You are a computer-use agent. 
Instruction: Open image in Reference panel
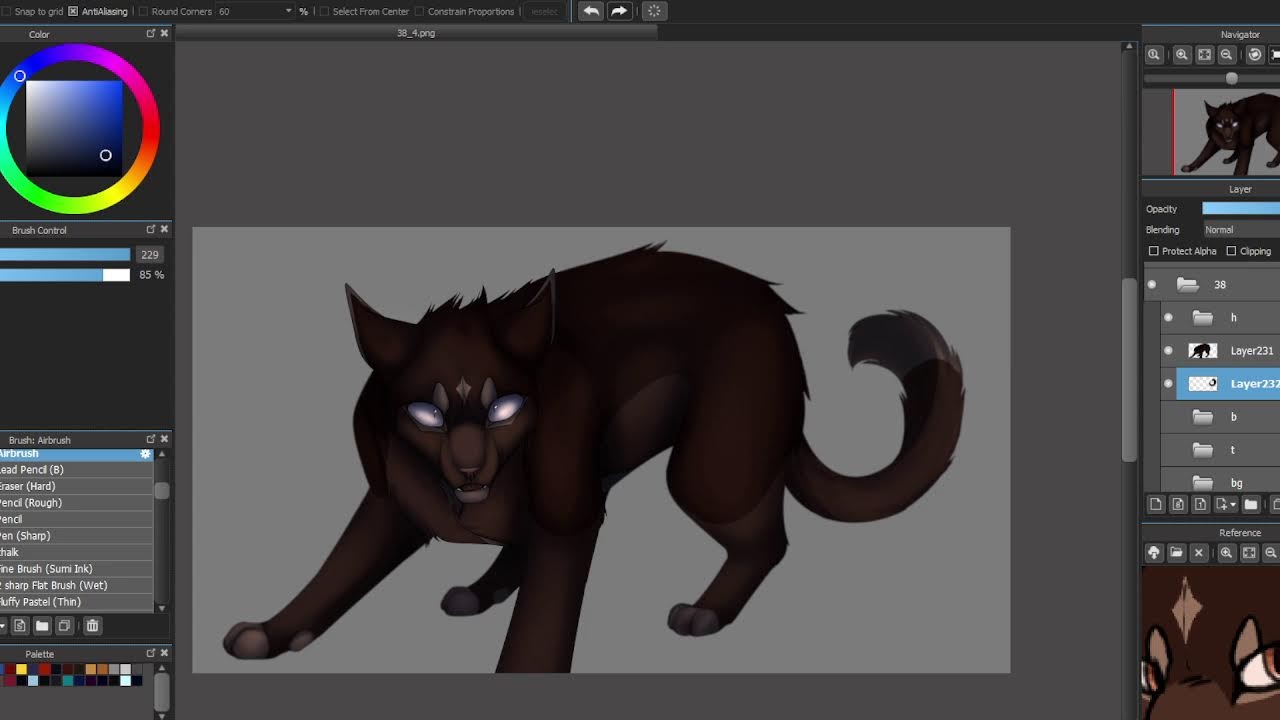pyautogui.click(x=1176, y=553)
